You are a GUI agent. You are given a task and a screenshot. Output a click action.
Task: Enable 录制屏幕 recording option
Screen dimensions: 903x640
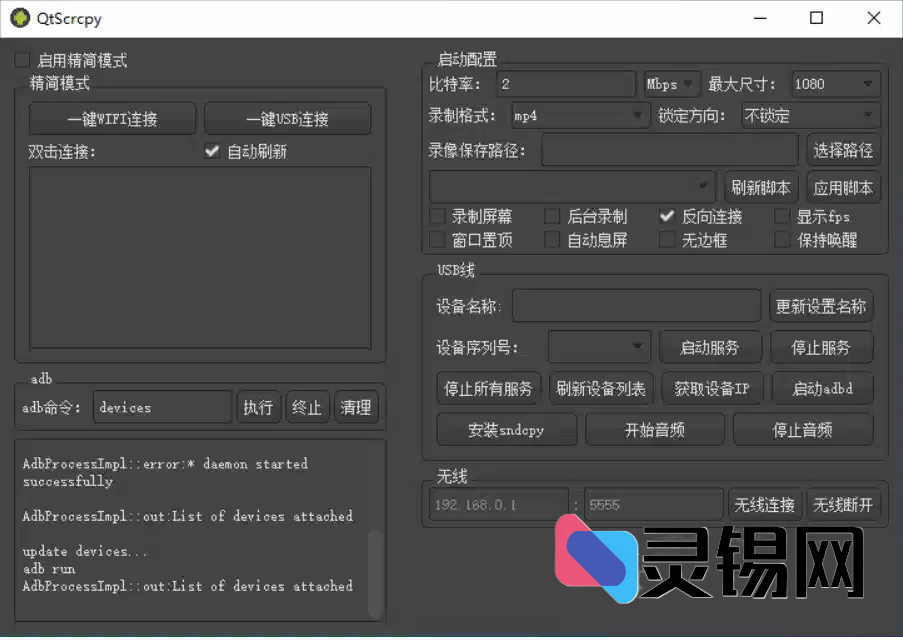(x=437, y=216)
